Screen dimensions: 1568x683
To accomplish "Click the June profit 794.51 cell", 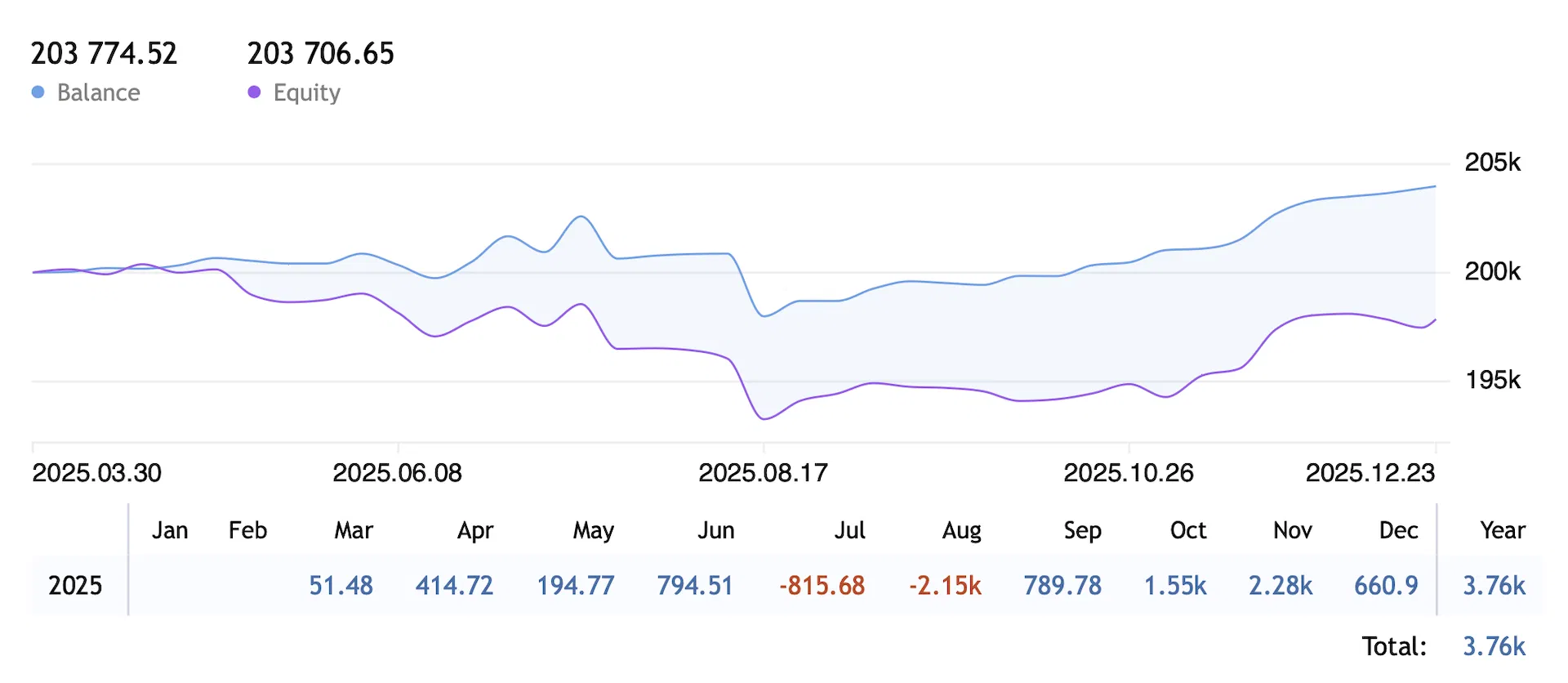I will (695, 586).
